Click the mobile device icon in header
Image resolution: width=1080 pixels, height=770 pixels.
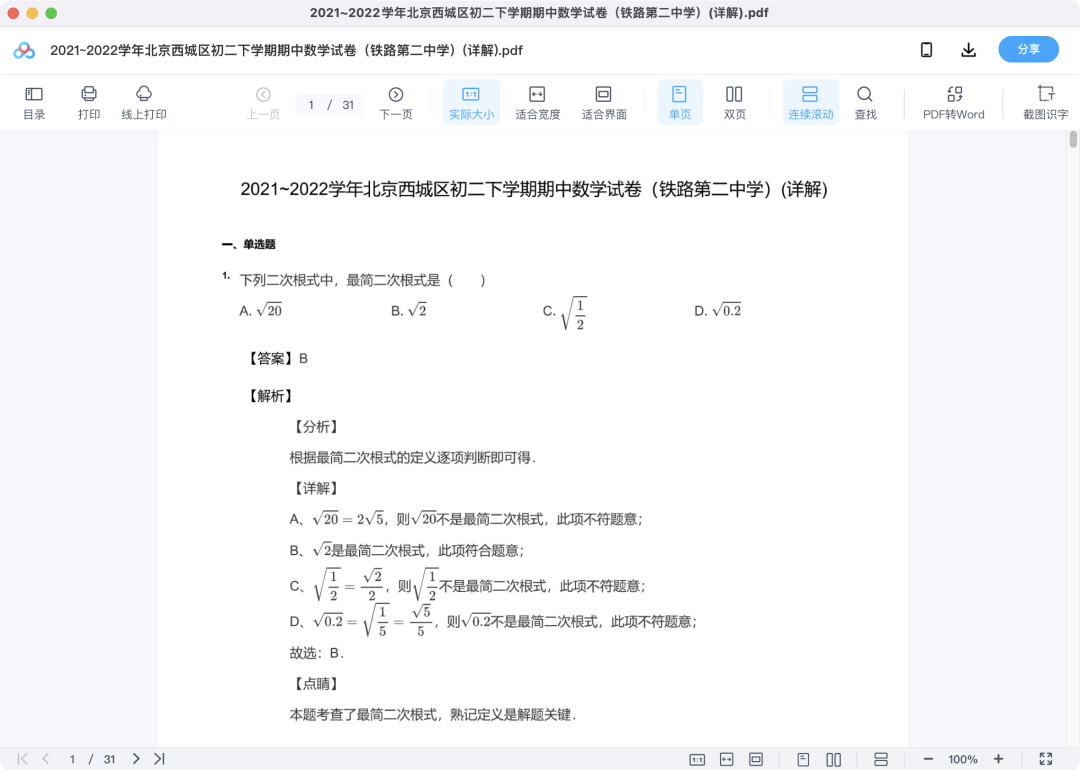click(x=926, y=50)
